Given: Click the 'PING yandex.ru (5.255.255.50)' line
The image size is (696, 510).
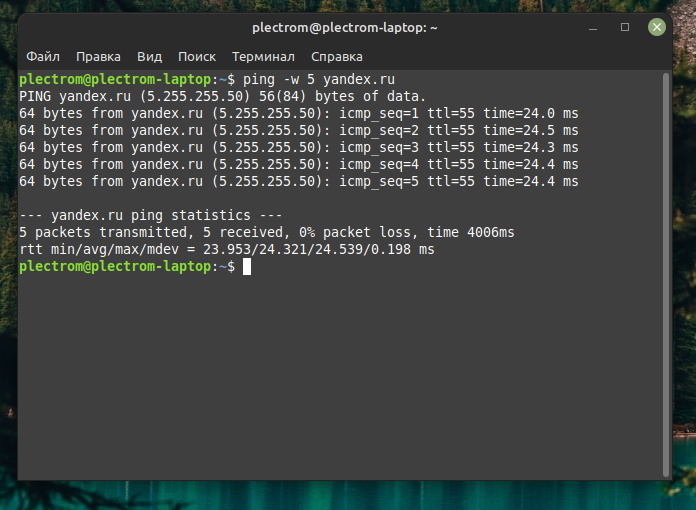Looking at the screenshot, I should click(x=222, y=96).
